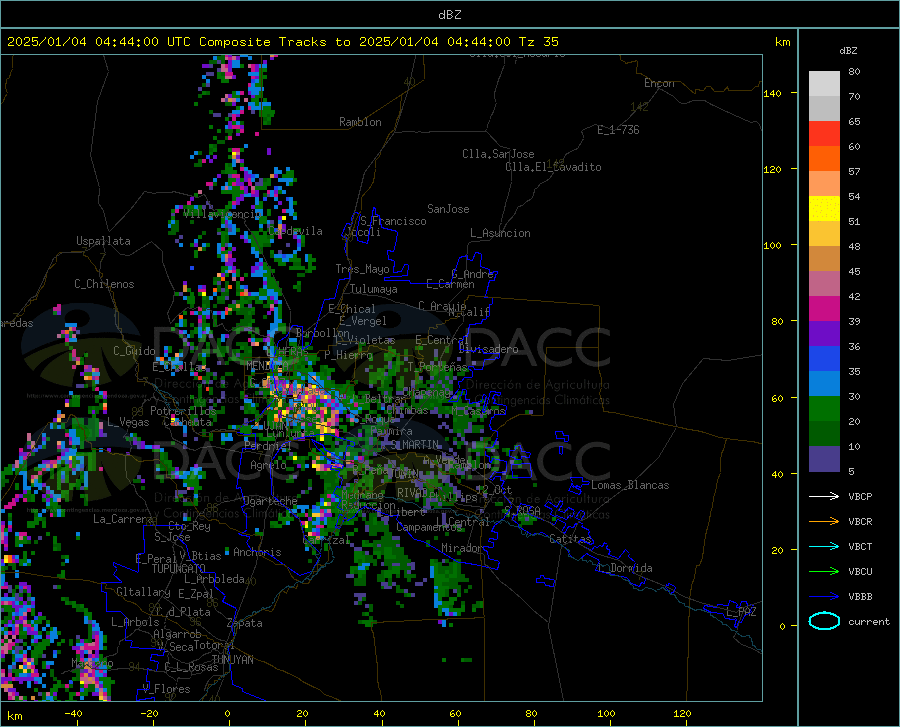Click the Potrerillos label
This screenshot has width=900, height=727.
pos(183,411)
